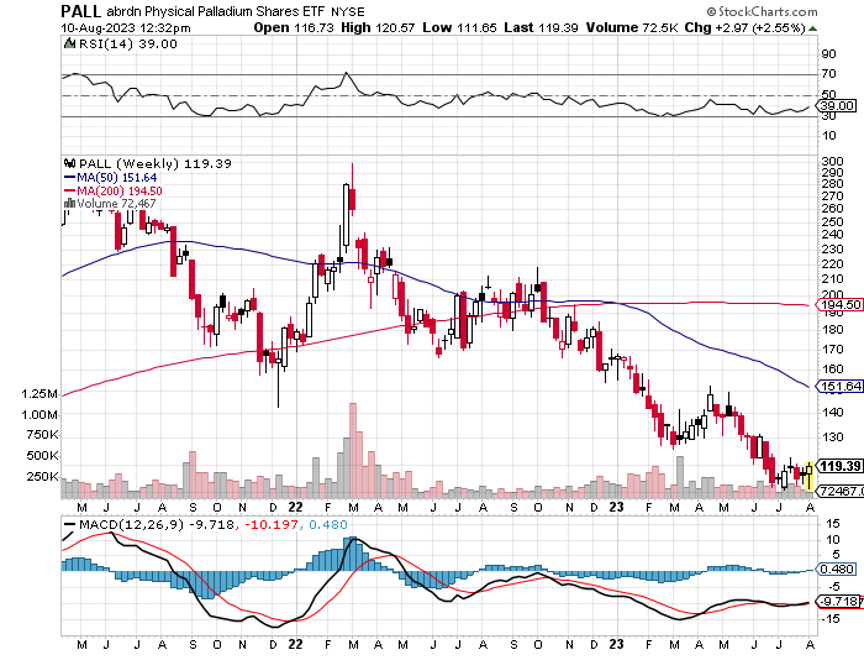Click the black MACD legend line marker
This screenshot has height=656, width=864.
click(x=69, y=523)
